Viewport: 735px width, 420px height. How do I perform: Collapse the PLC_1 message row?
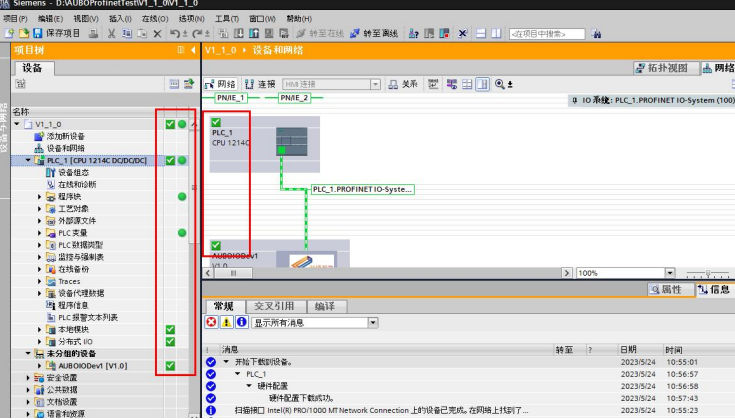click(x=238, y=374)
